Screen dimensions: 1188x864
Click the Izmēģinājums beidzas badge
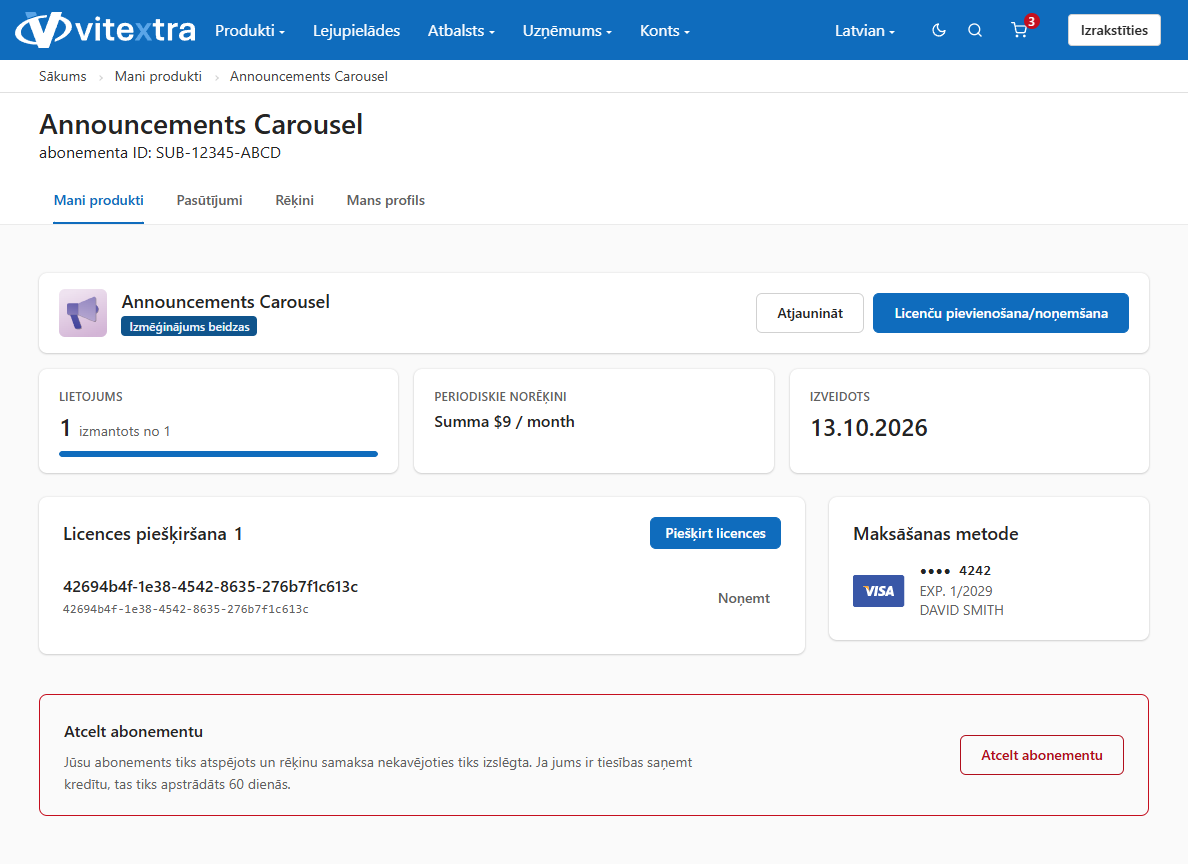click(x=189, y=327)
